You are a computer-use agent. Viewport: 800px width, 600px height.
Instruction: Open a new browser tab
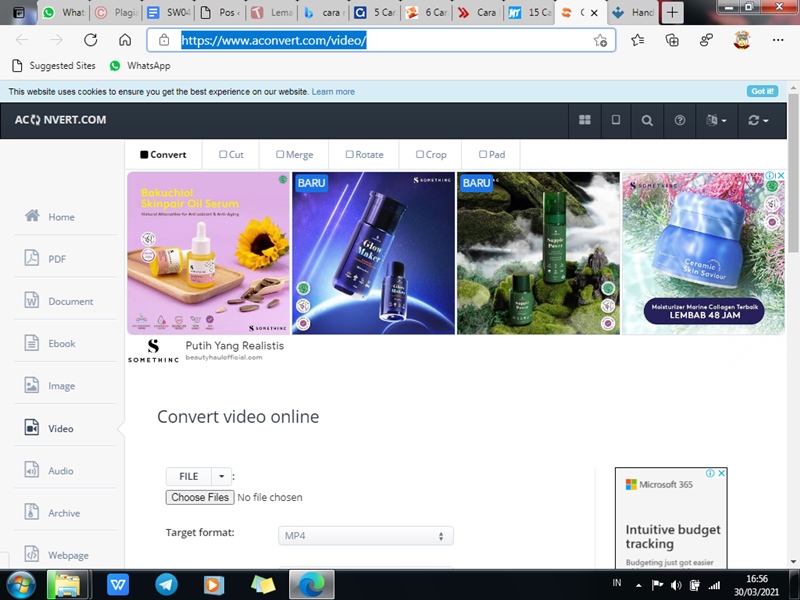[672, 12]
